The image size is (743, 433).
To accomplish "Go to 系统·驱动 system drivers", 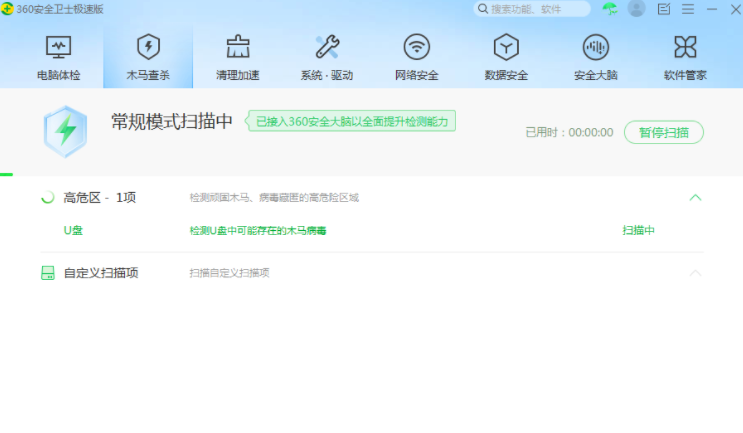I will click(x=326, y=57).
